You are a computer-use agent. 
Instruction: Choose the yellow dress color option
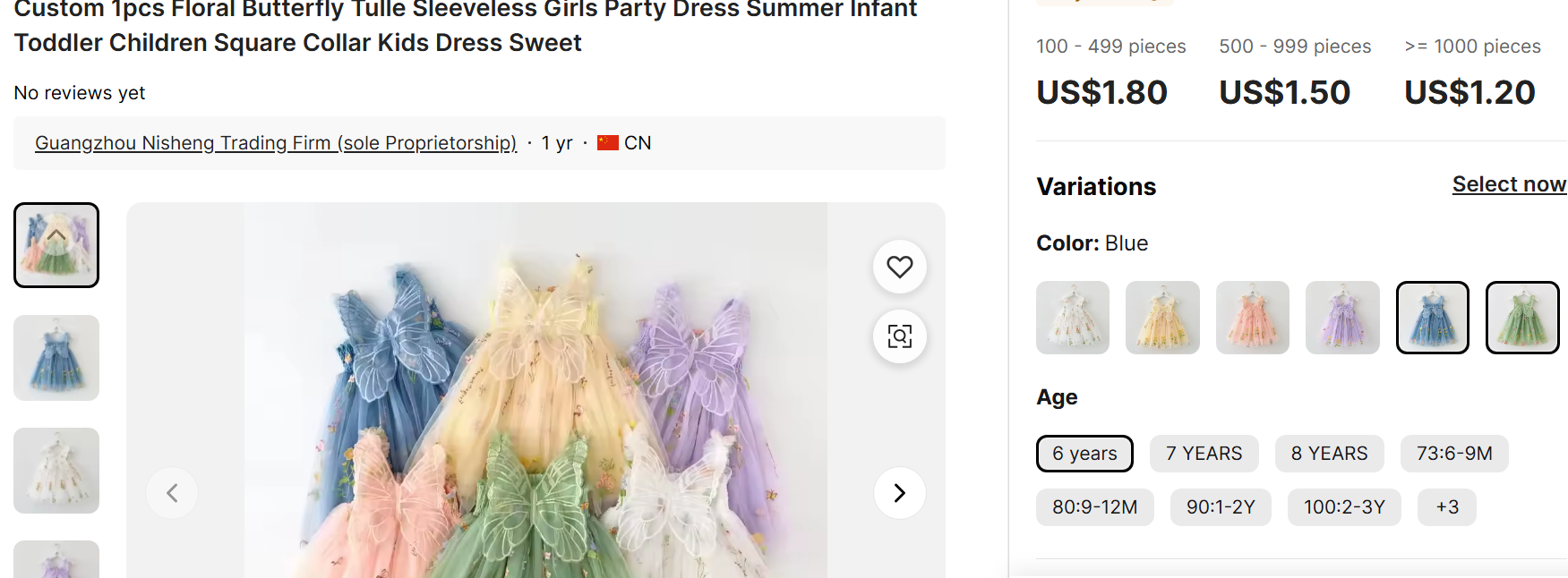click(1161, 318)
